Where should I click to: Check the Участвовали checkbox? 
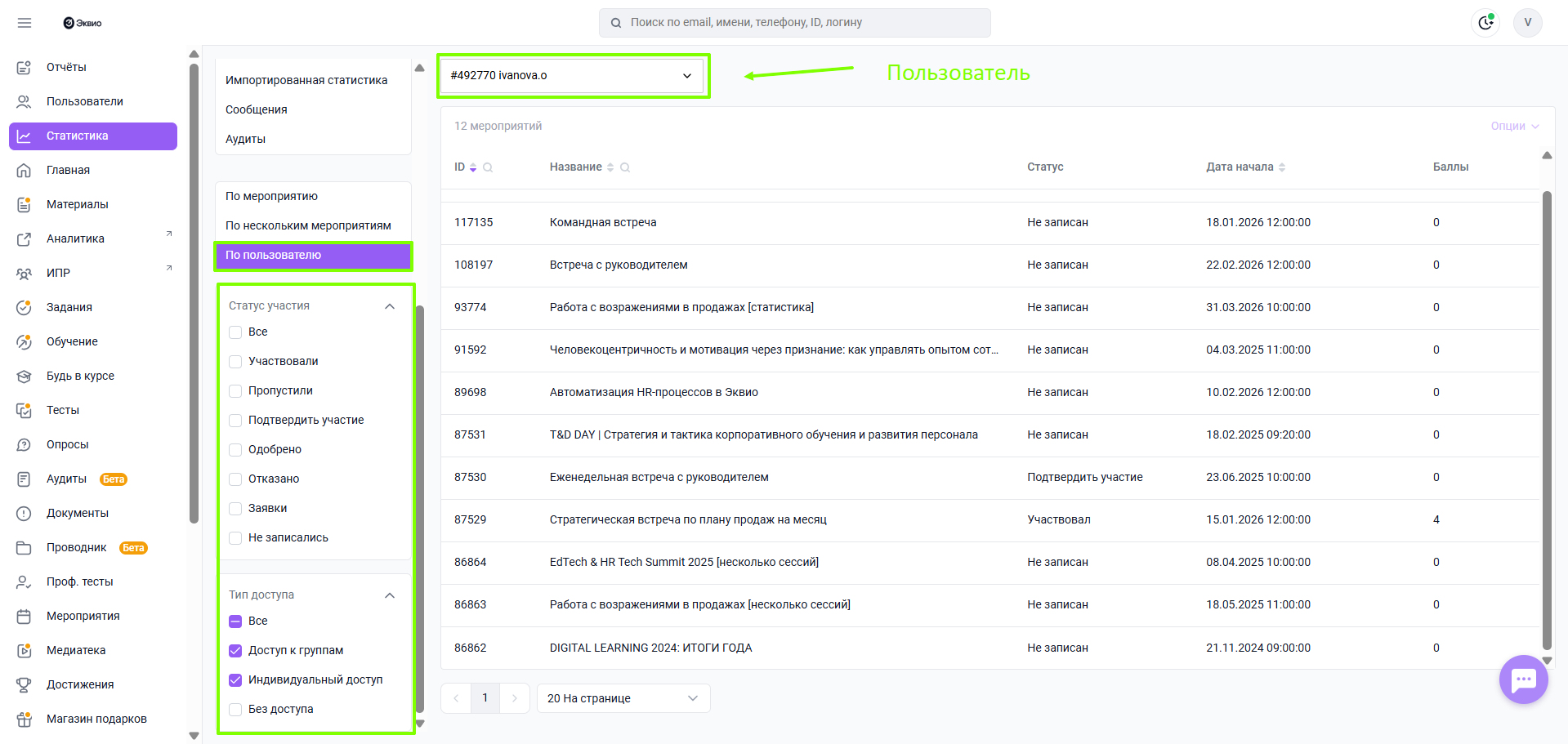235,362
